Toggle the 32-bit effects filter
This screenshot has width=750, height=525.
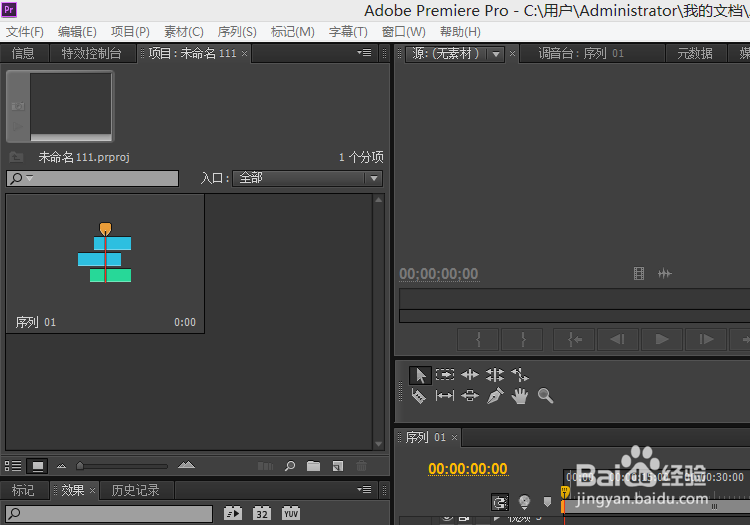click(262, 514)
